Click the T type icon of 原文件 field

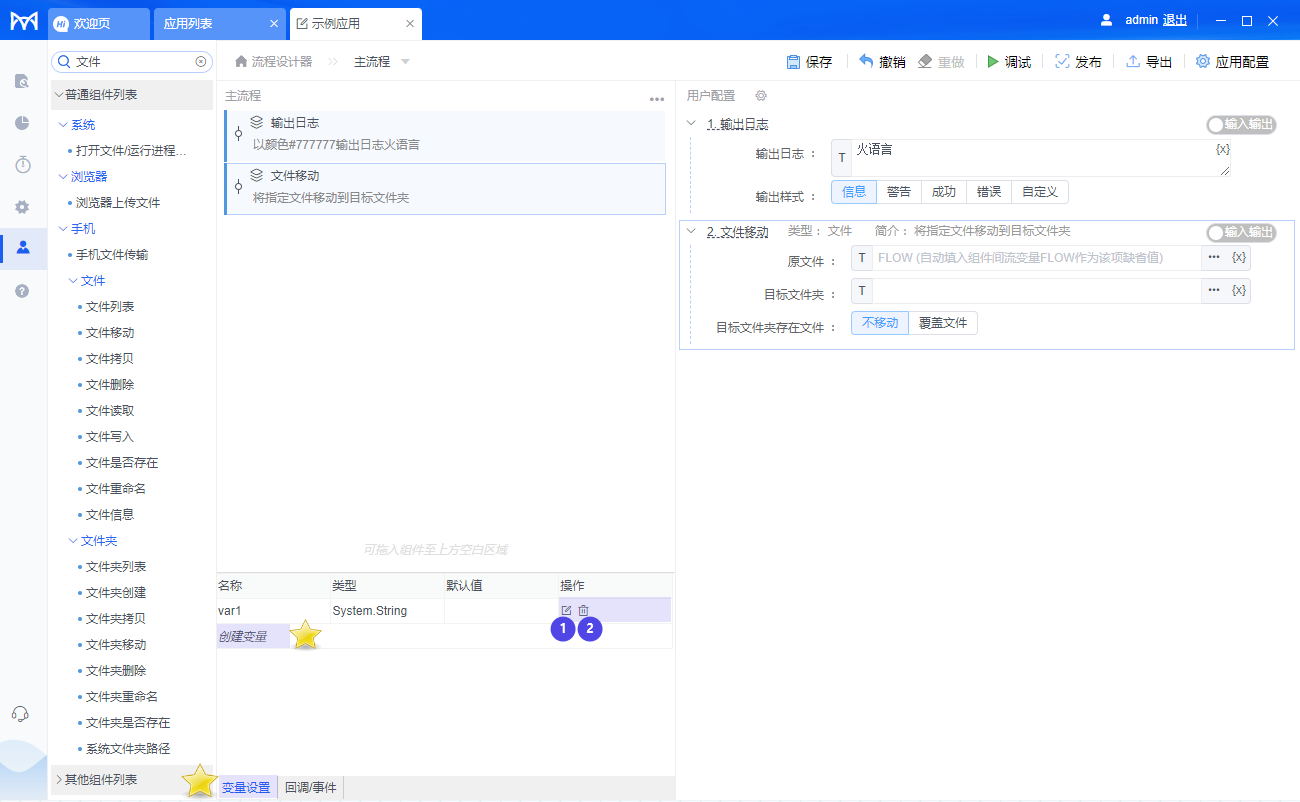862,258
